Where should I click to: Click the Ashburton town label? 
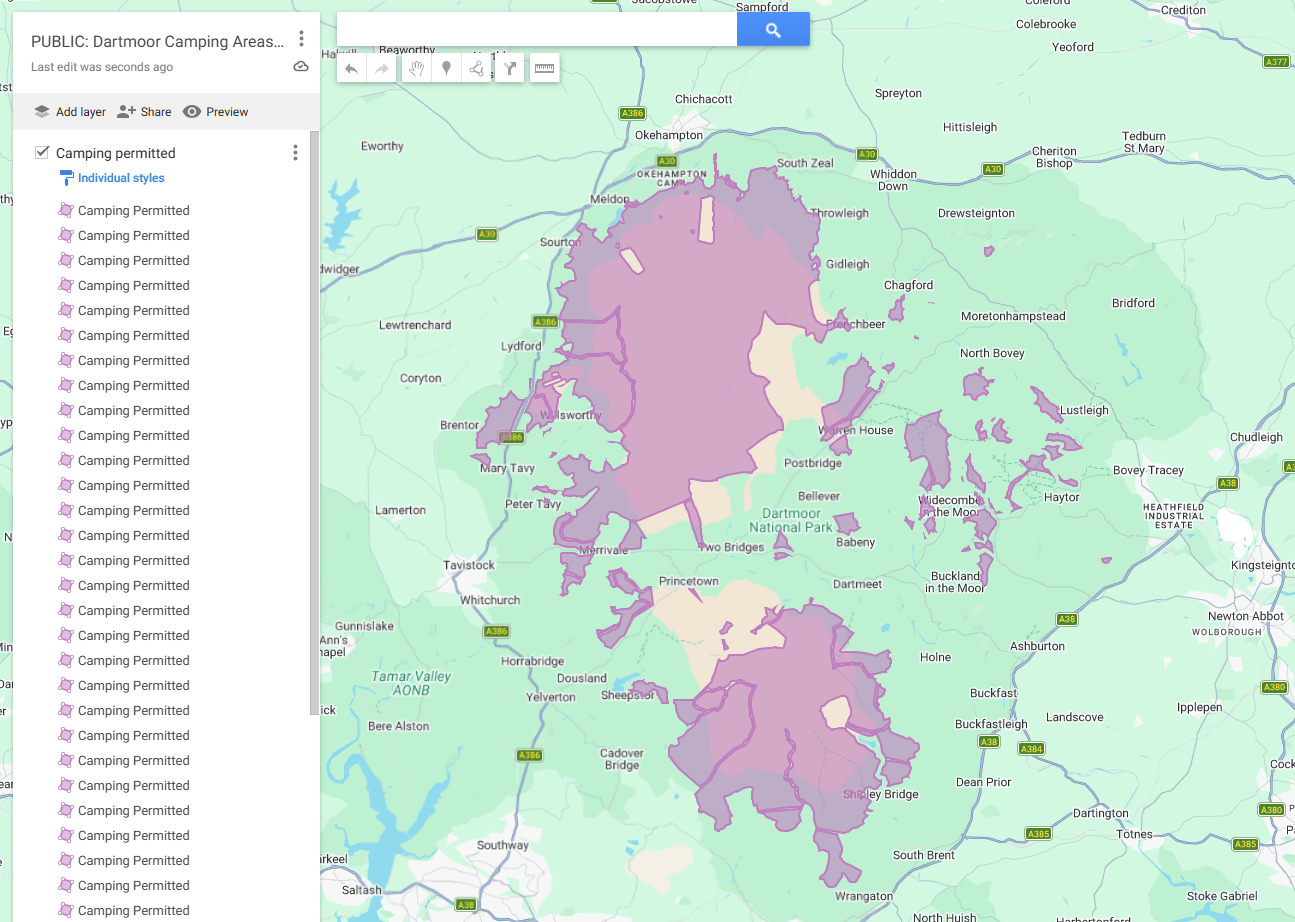click(x=1037, y=646)
